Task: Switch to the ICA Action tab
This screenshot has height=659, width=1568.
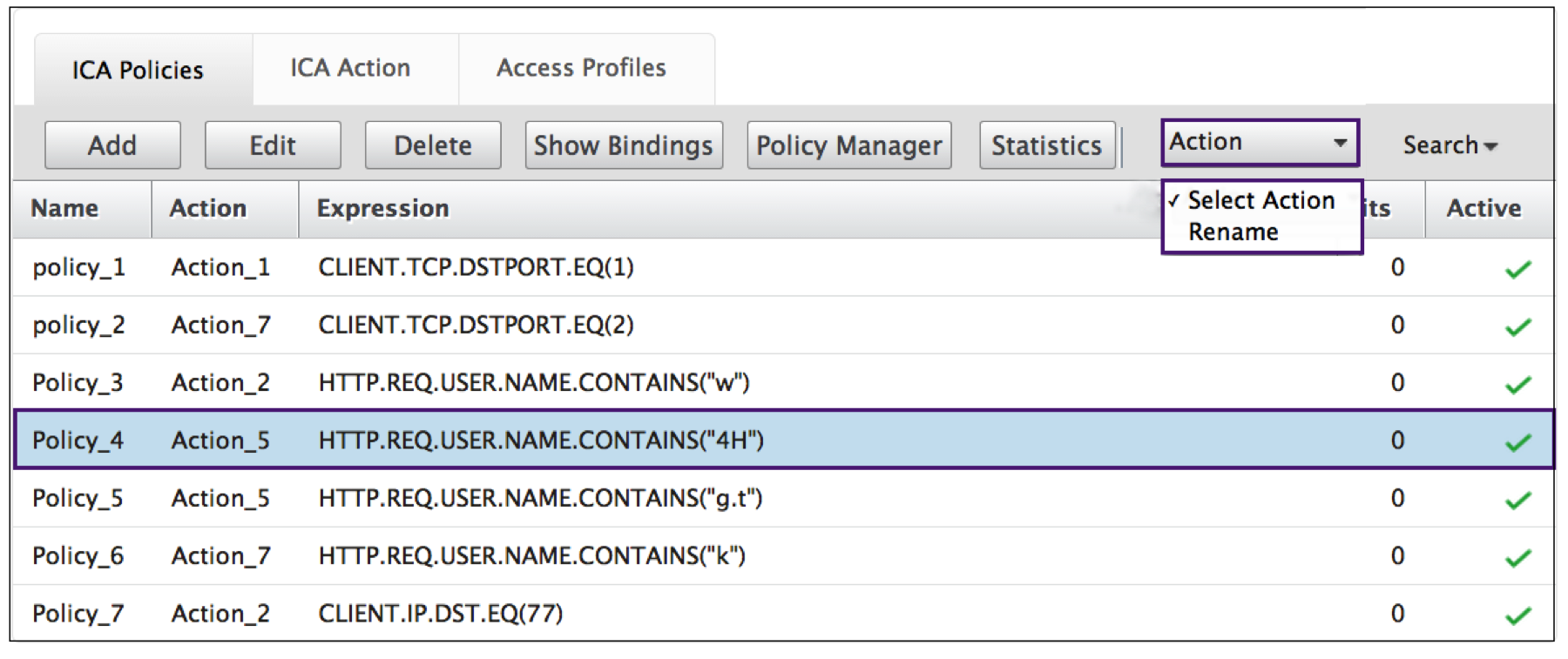Action: point(350,68)
